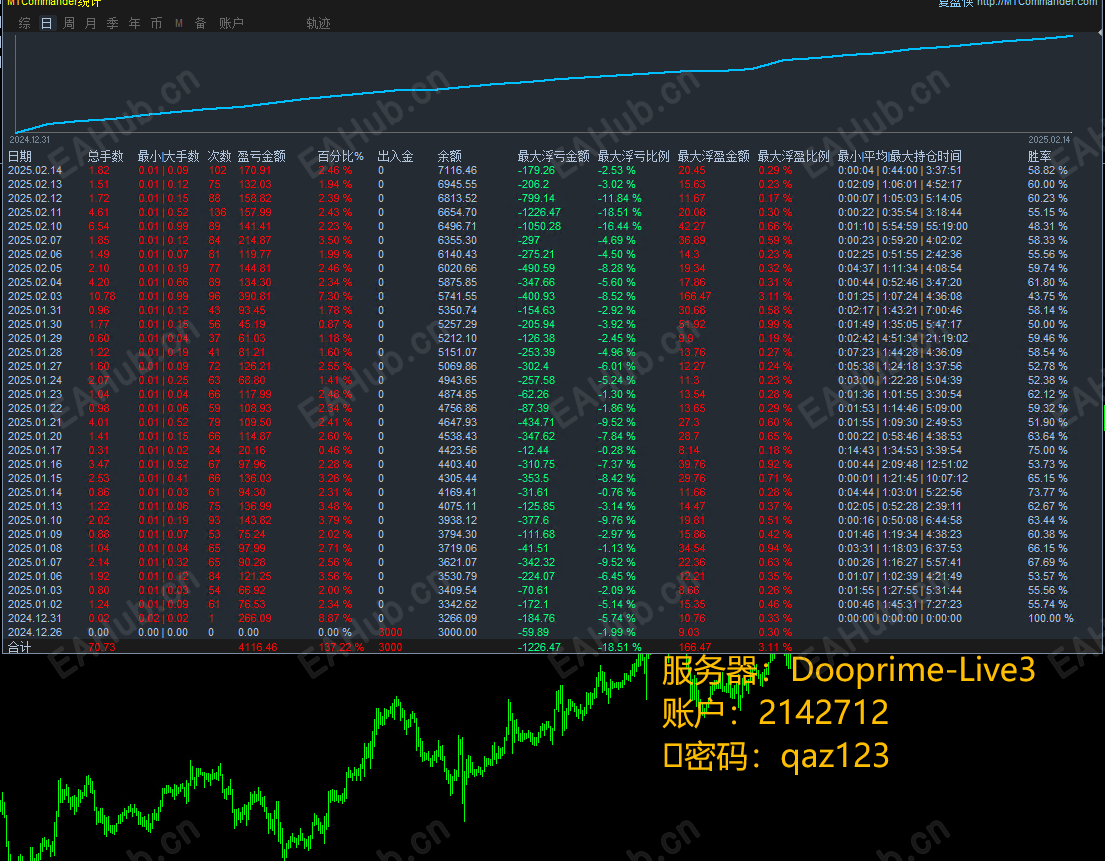Click the 5741.55 balance value
Image resolution: width=1105 pixels, height=861 pixels.
coord(457,296)
